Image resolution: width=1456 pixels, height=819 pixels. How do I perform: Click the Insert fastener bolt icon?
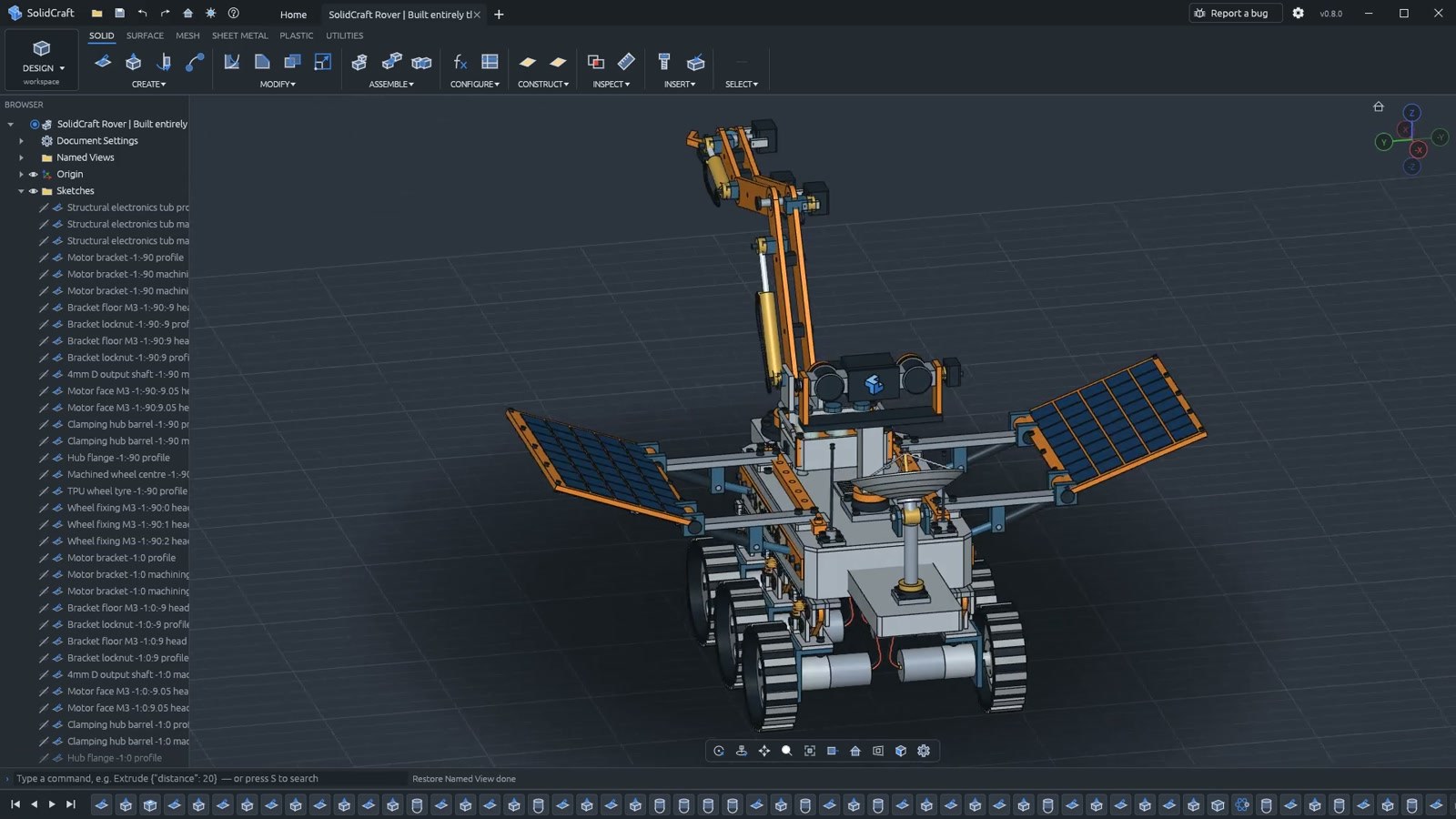[664, 62]
